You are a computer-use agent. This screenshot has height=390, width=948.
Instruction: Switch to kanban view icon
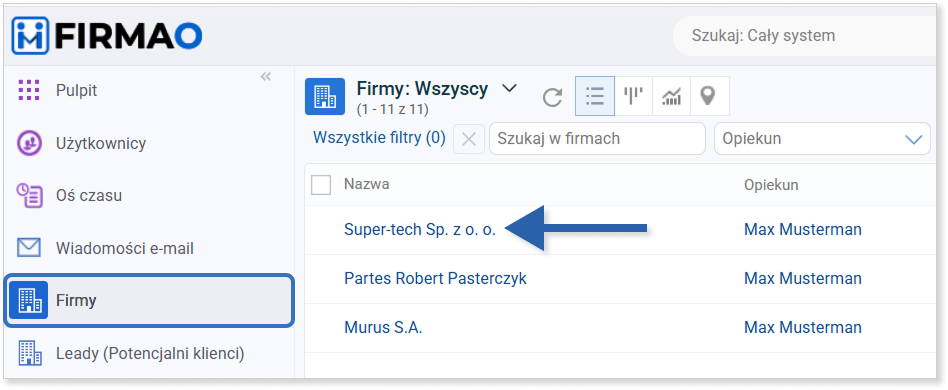coord(633,96)
